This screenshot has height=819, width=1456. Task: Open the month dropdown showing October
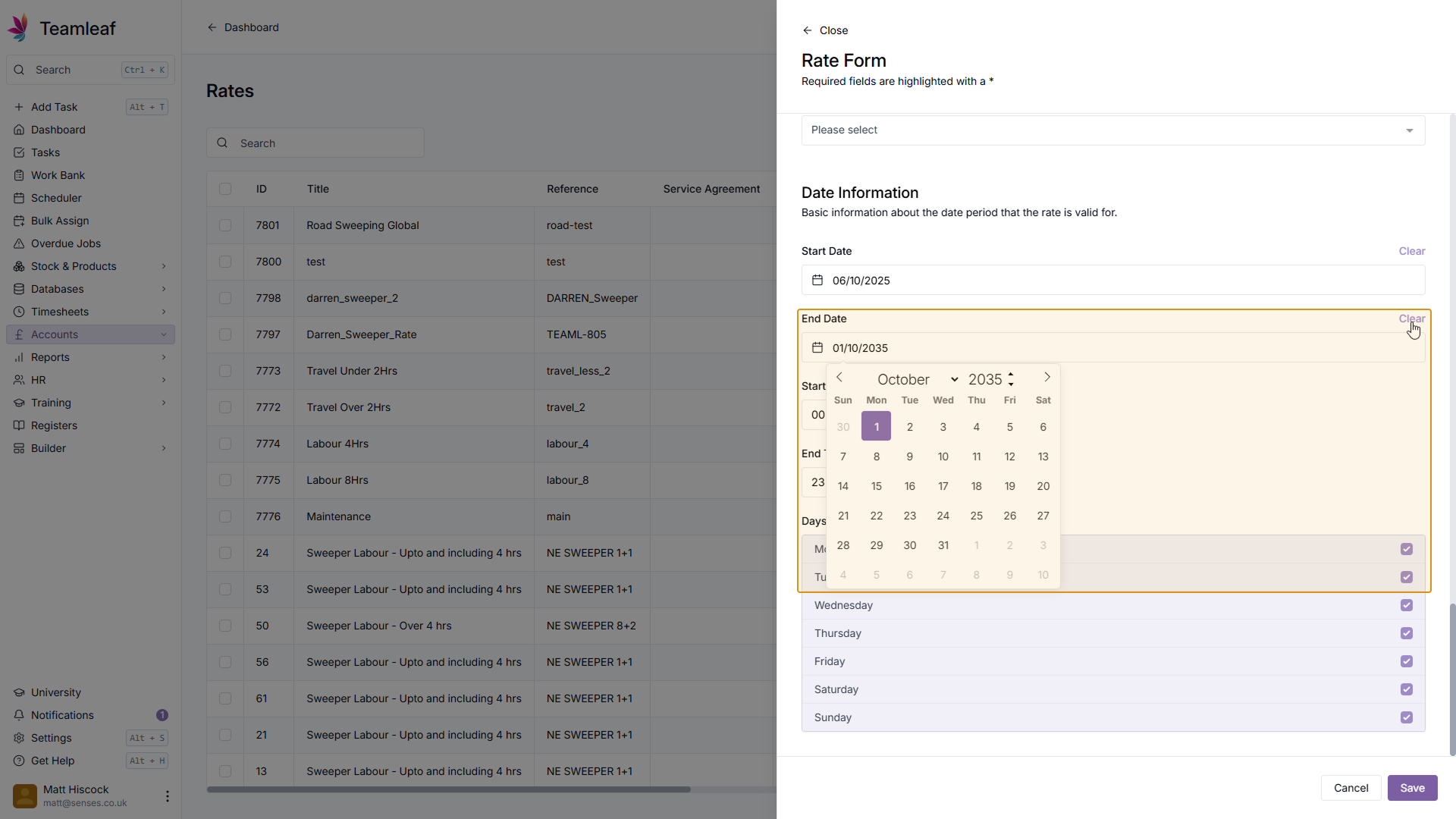coord(918,379)
